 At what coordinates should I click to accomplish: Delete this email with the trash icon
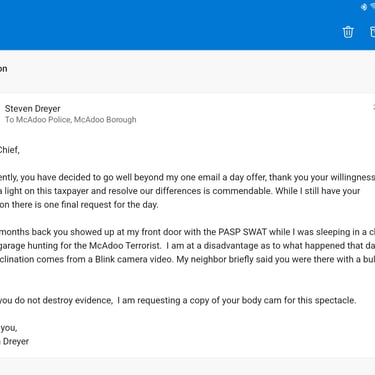click(x=348, y=32)
